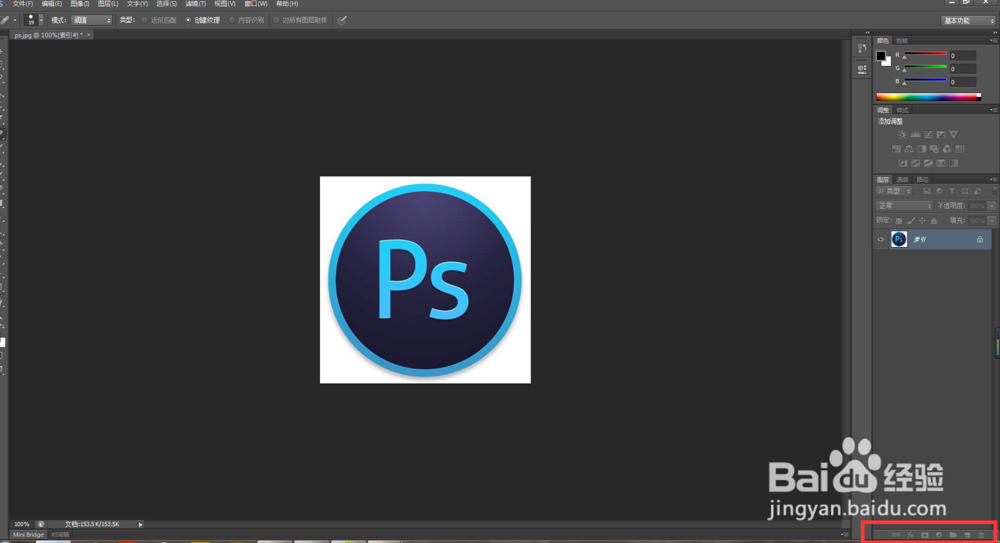Filter layers by pixel layers icon
The height and width of the screenshot is (543, 1000).
tap(927, 191)
